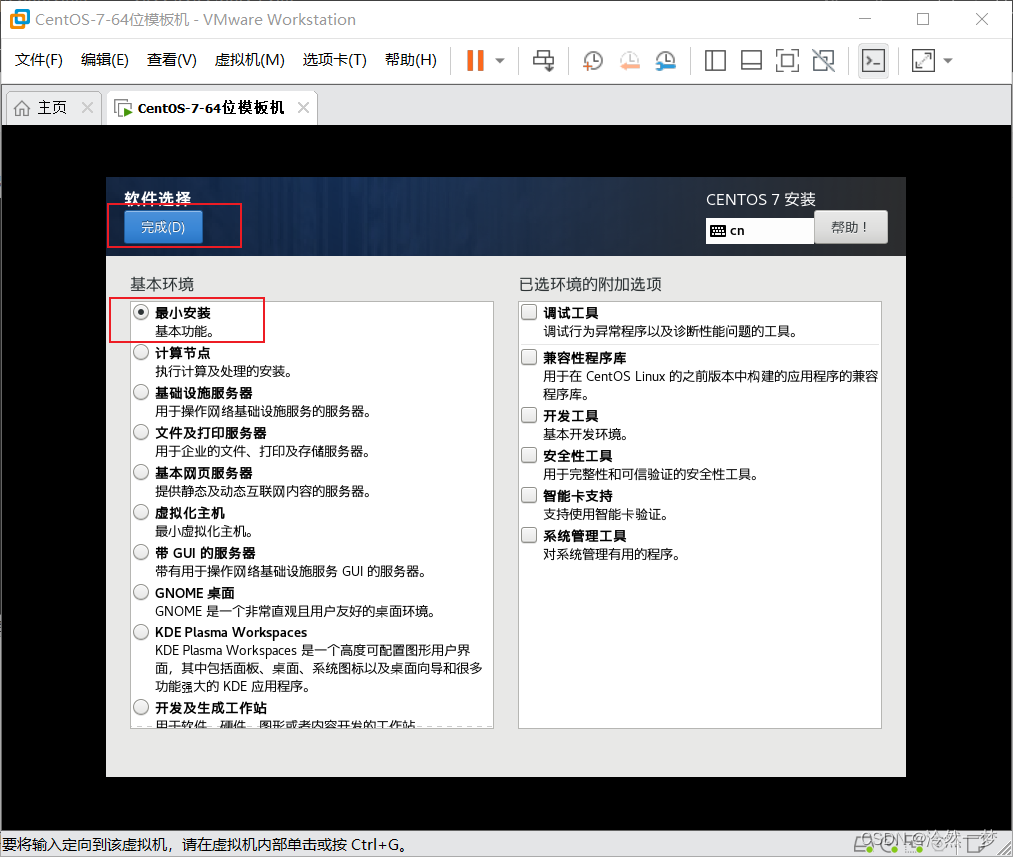The image size is (1013, 857).
Task: Select the GNOME 桌面 radio button
Action: coord(141,593)
